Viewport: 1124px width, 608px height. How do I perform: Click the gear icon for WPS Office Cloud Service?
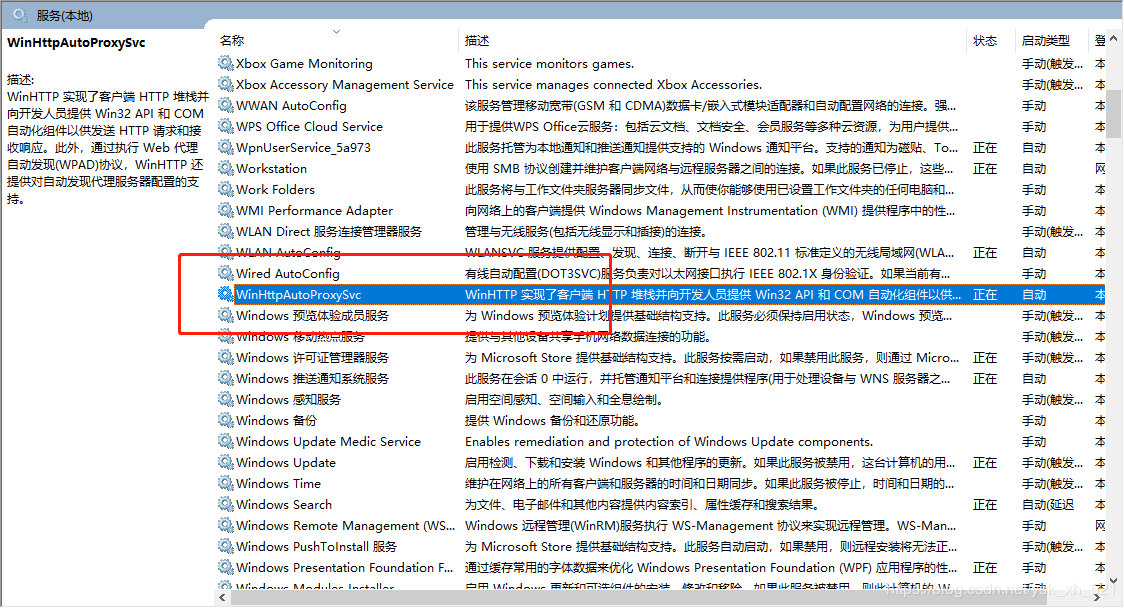[x=225, y=127]
